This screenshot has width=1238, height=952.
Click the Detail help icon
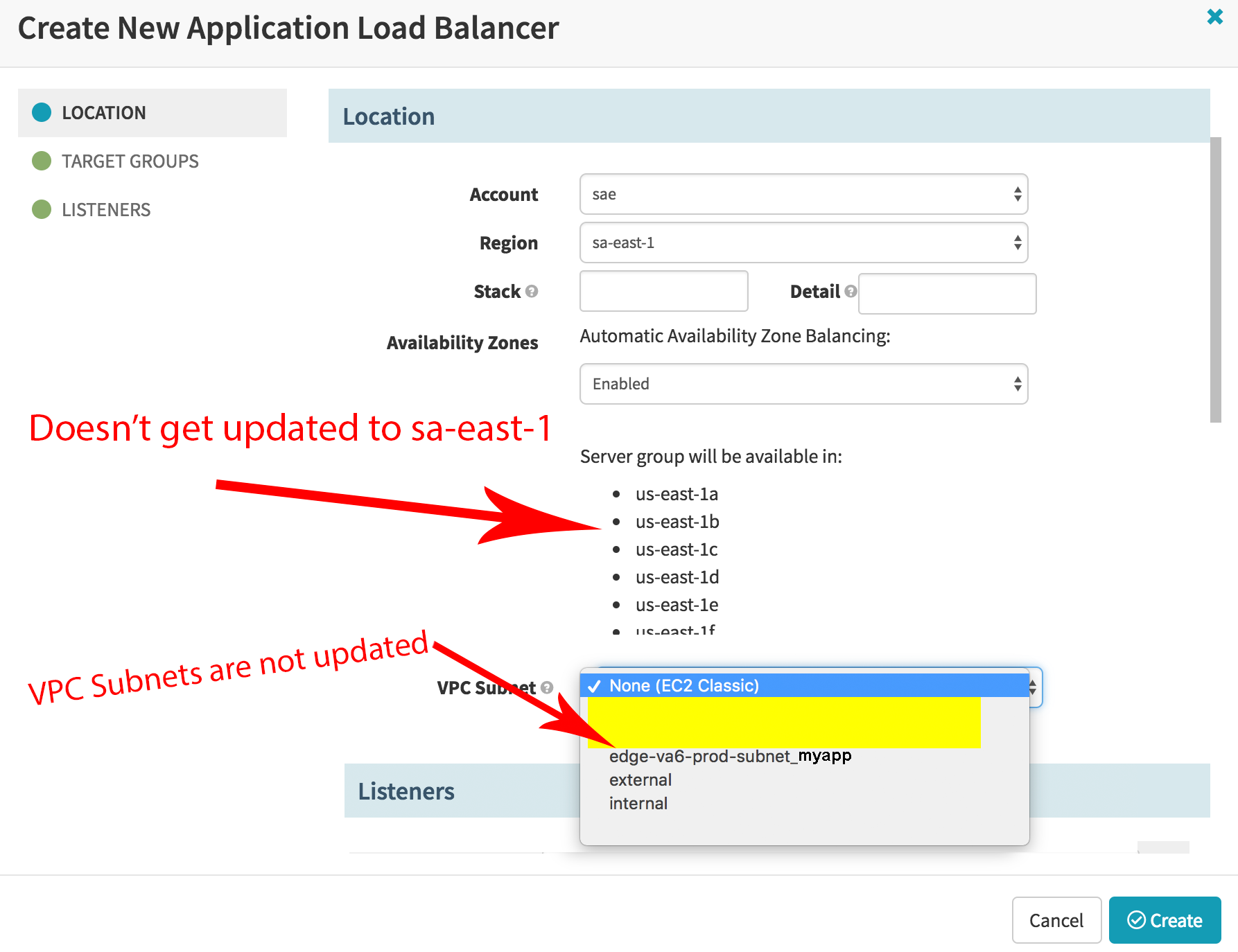point(851,292)
